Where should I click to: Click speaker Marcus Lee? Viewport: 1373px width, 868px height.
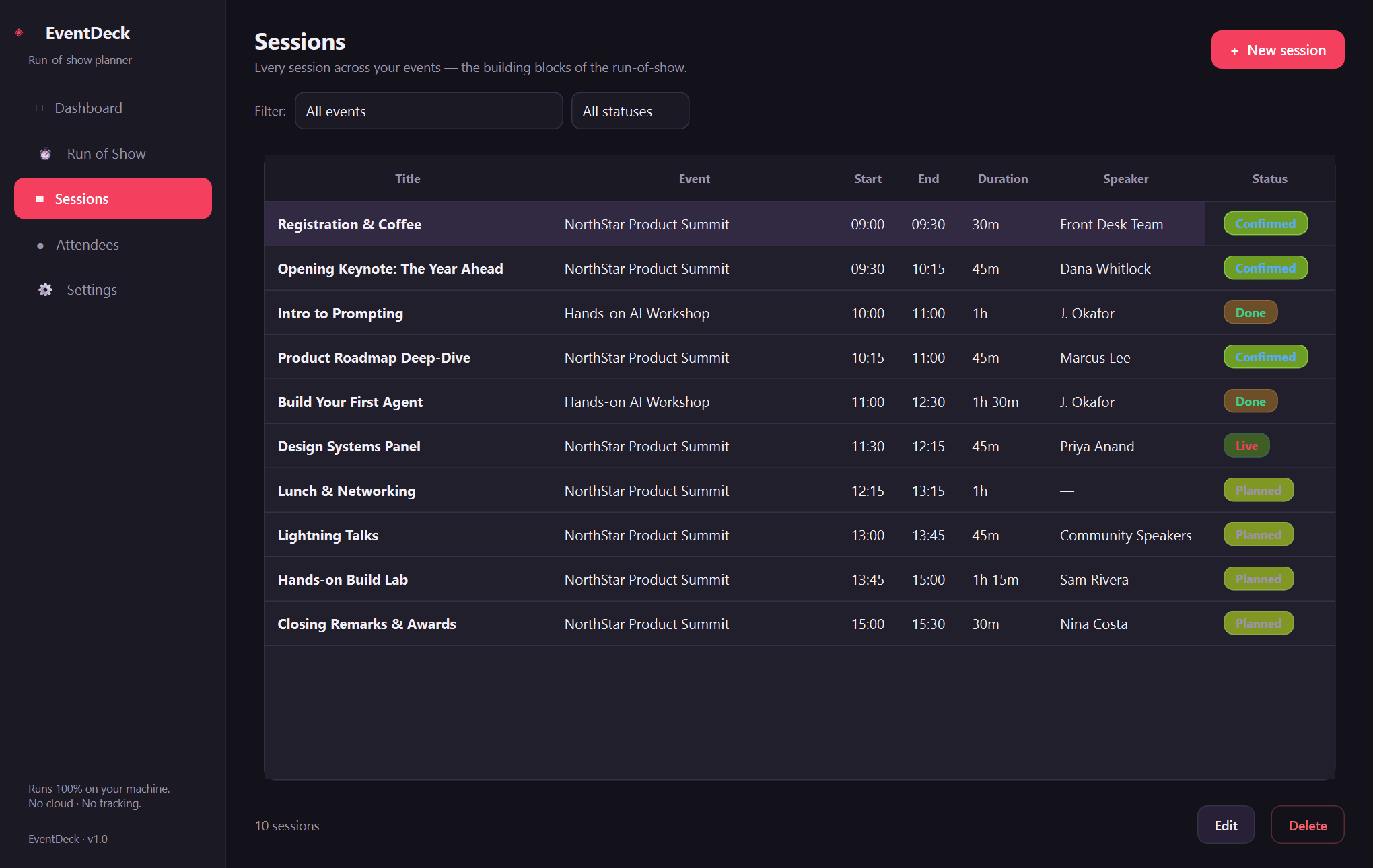pyautogui.click(x=1095, y=358)
